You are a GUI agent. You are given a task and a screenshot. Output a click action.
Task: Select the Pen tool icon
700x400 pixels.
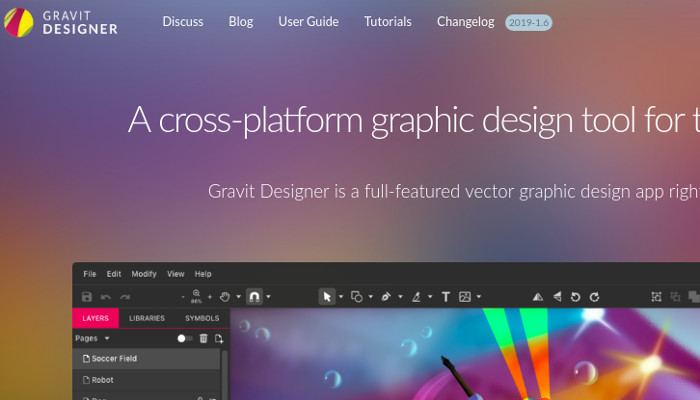(x=386, y=297)
